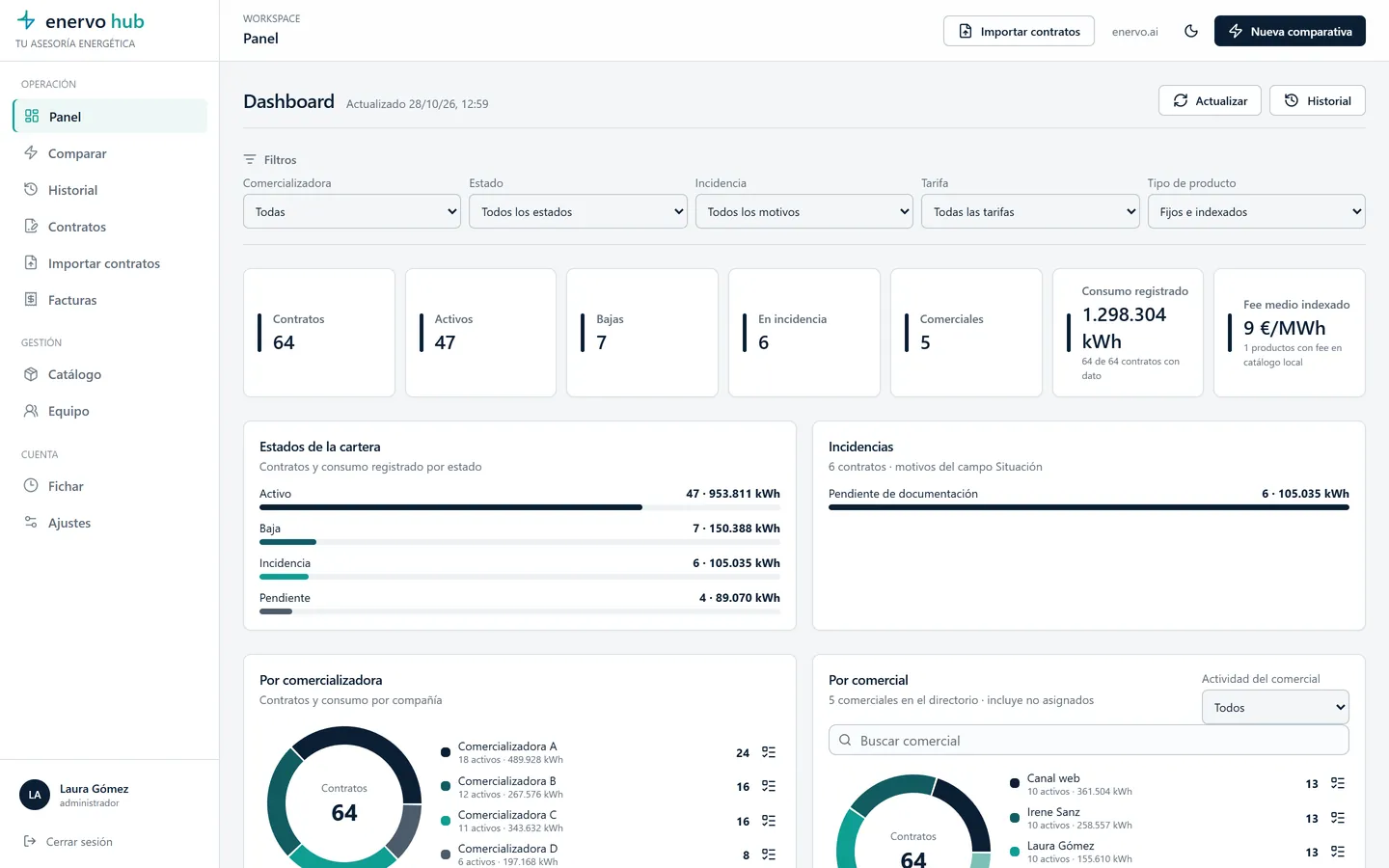This screenshot has width=1389, height=868.
Task: Open list icon for Comercializadora C
Action: 769,821
